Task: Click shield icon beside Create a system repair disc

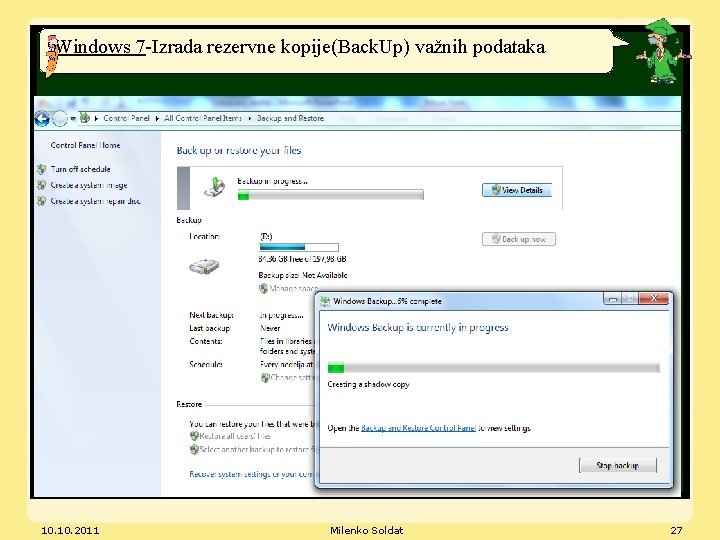Action: click(x=42, y=201)
